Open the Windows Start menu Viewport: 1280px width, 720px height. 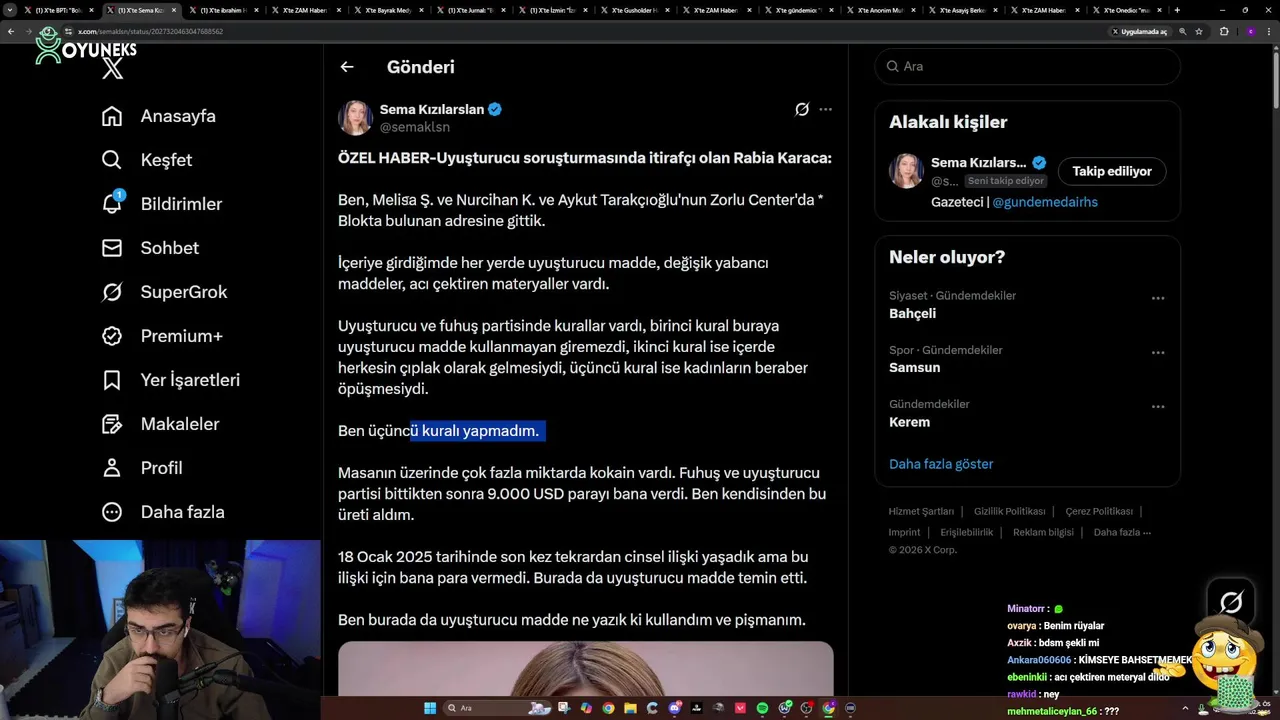click(430, 708)
